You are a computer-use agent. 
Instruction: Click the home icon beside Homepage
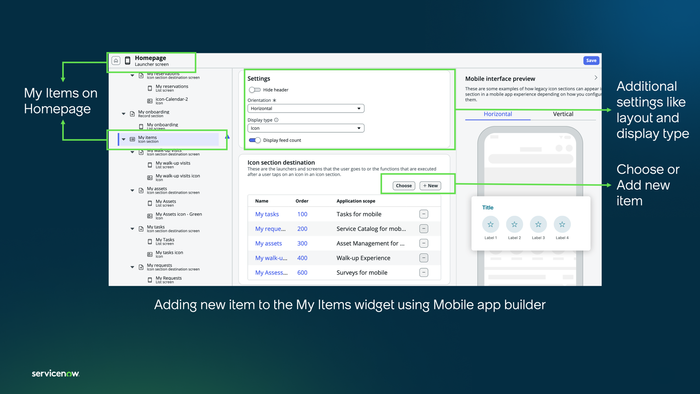coord(116,61)
